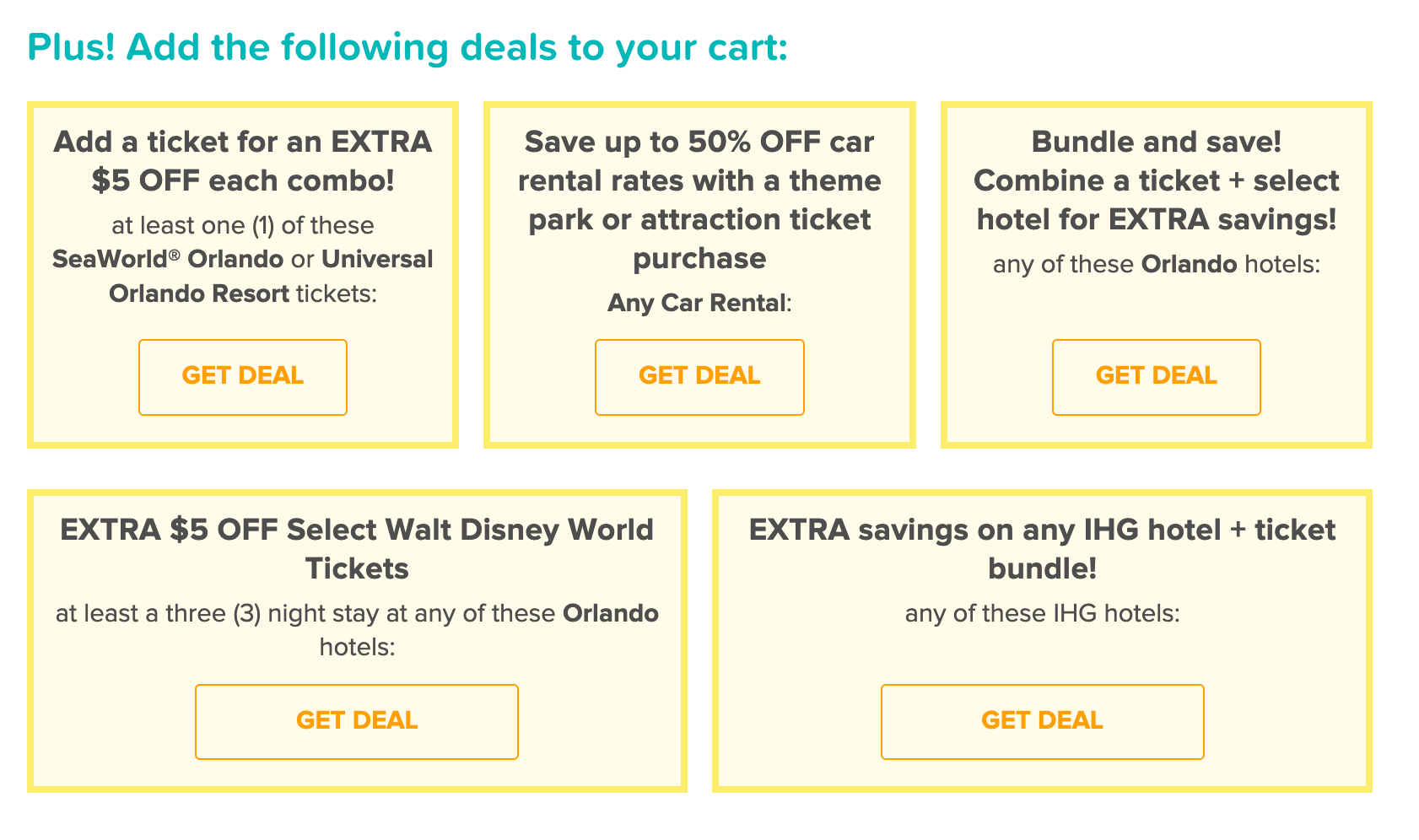Viewport: 1419px width, 840px height.
Task: Get the Walt Disney World tickets deal
Action: 356,721
